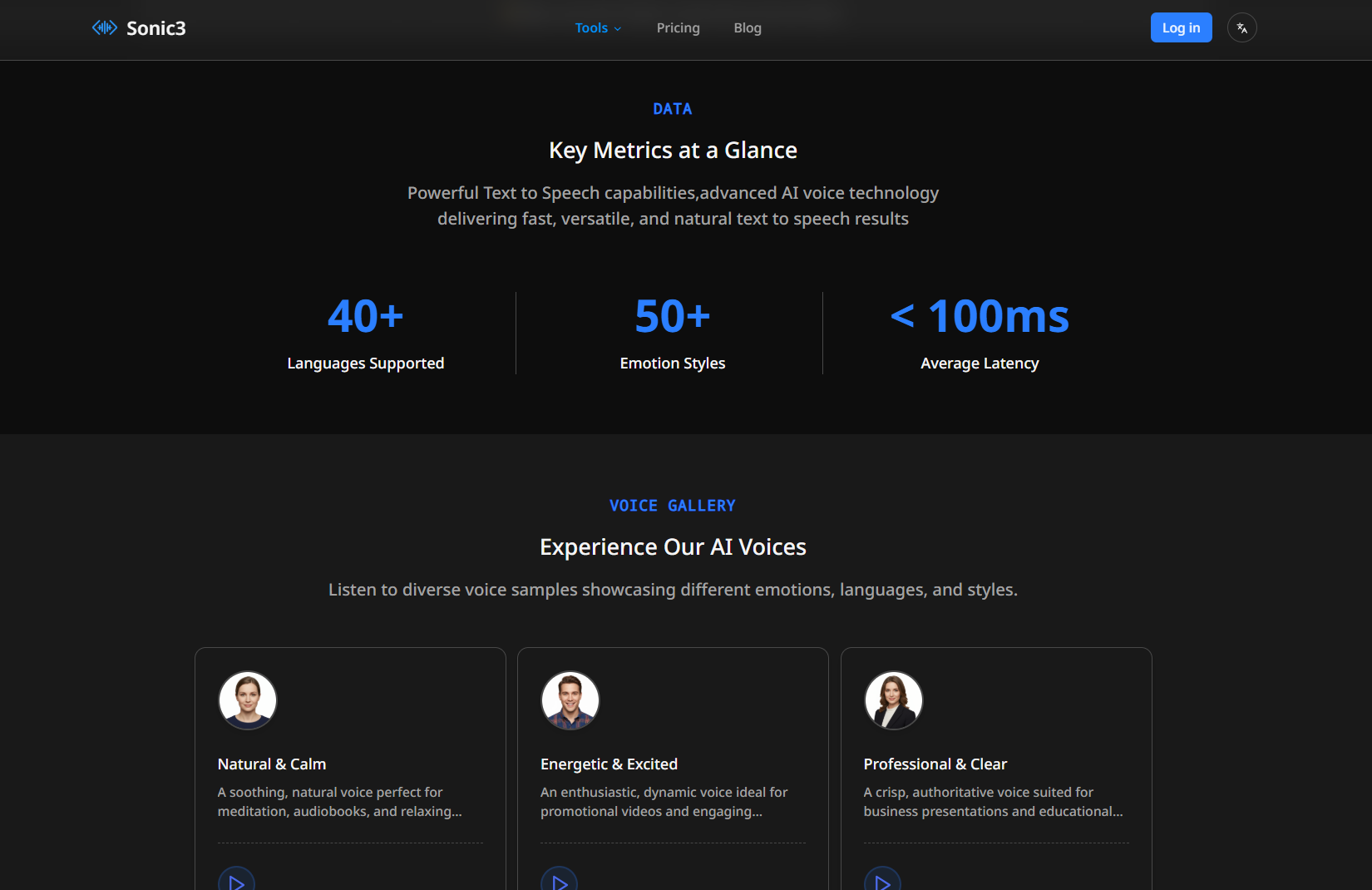Image resolution: width=1372 pixels, height=890 pixels.
Task: Click the Sonic3 waveform logo icon
Action: 105,27
